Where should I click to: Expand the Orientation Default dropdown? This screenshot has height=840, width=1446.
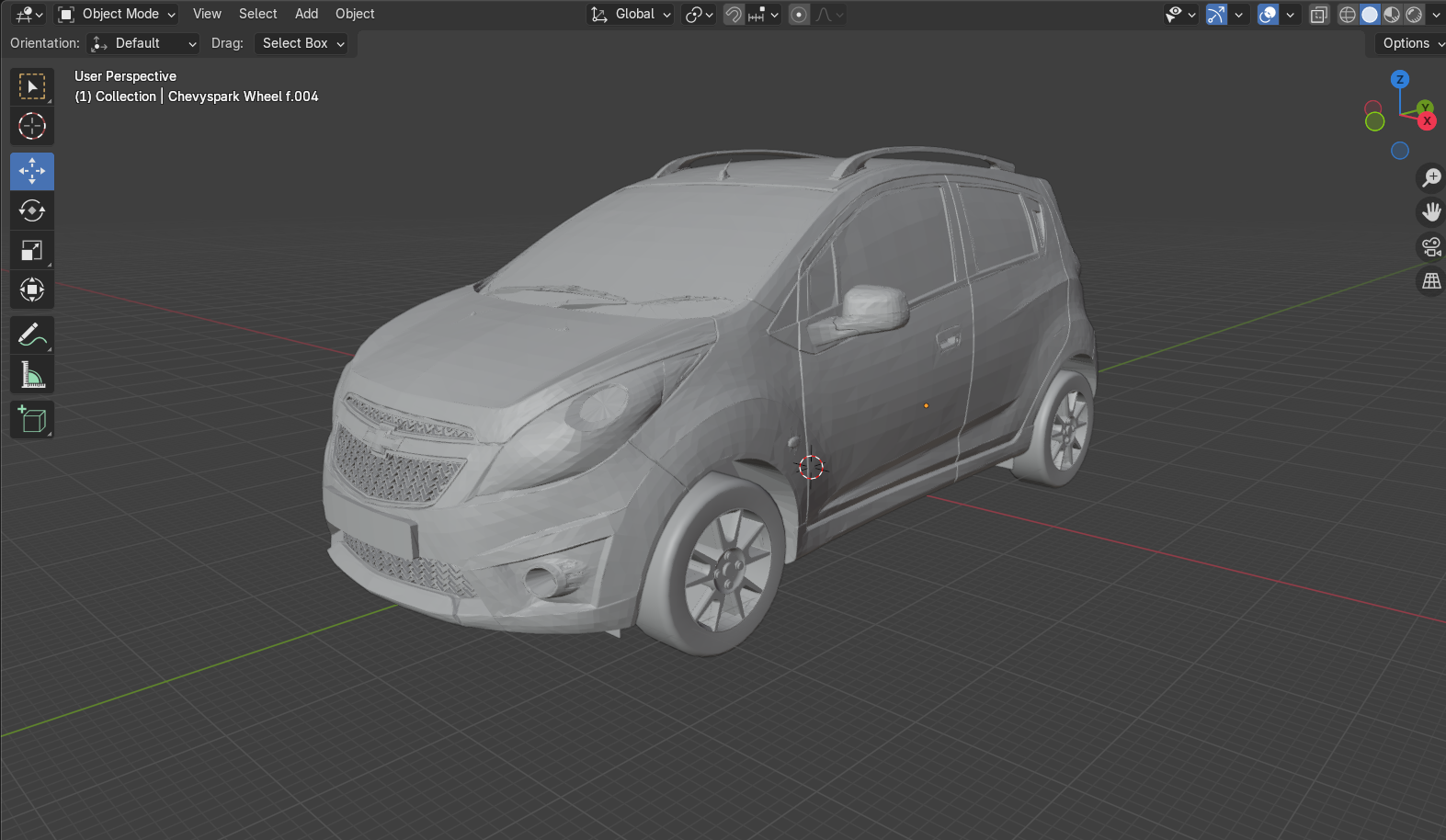[143, 43]
